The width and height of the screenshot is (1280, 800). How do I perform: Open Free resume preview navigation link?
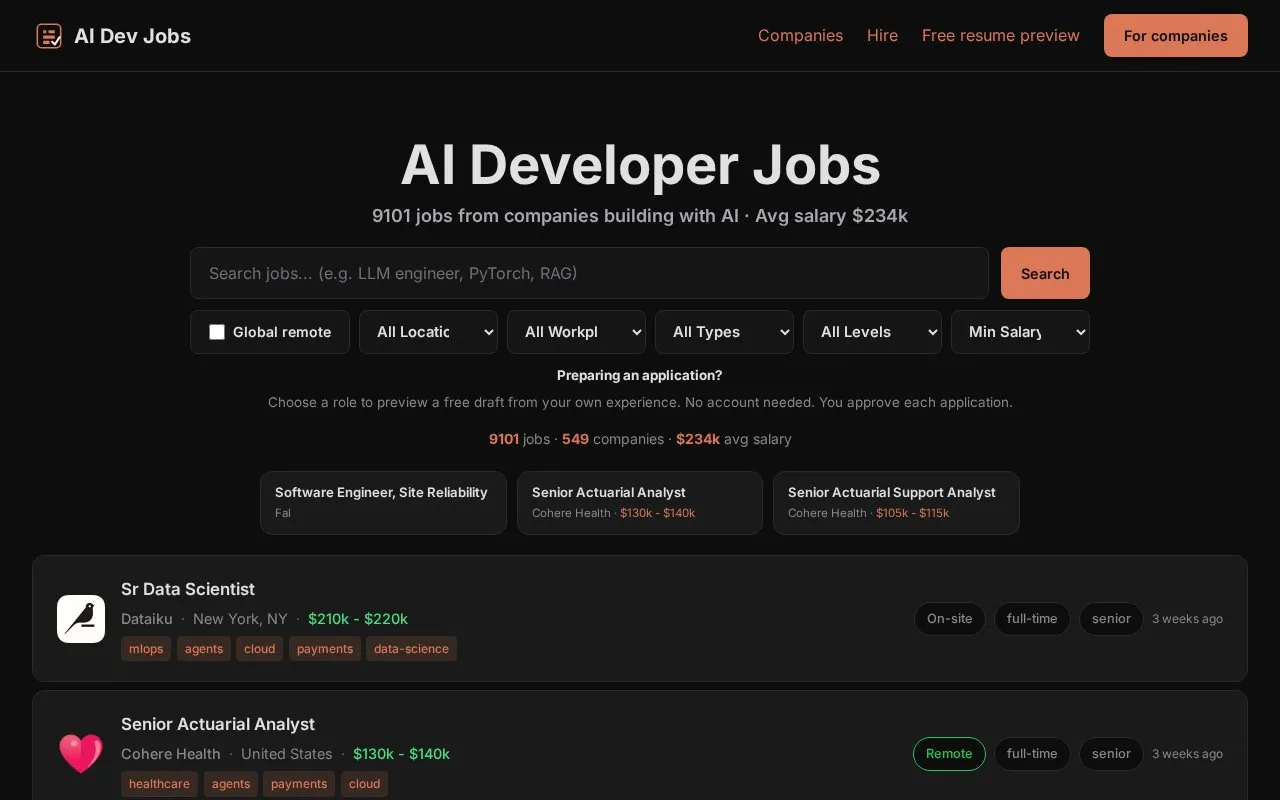point(1001,36)
